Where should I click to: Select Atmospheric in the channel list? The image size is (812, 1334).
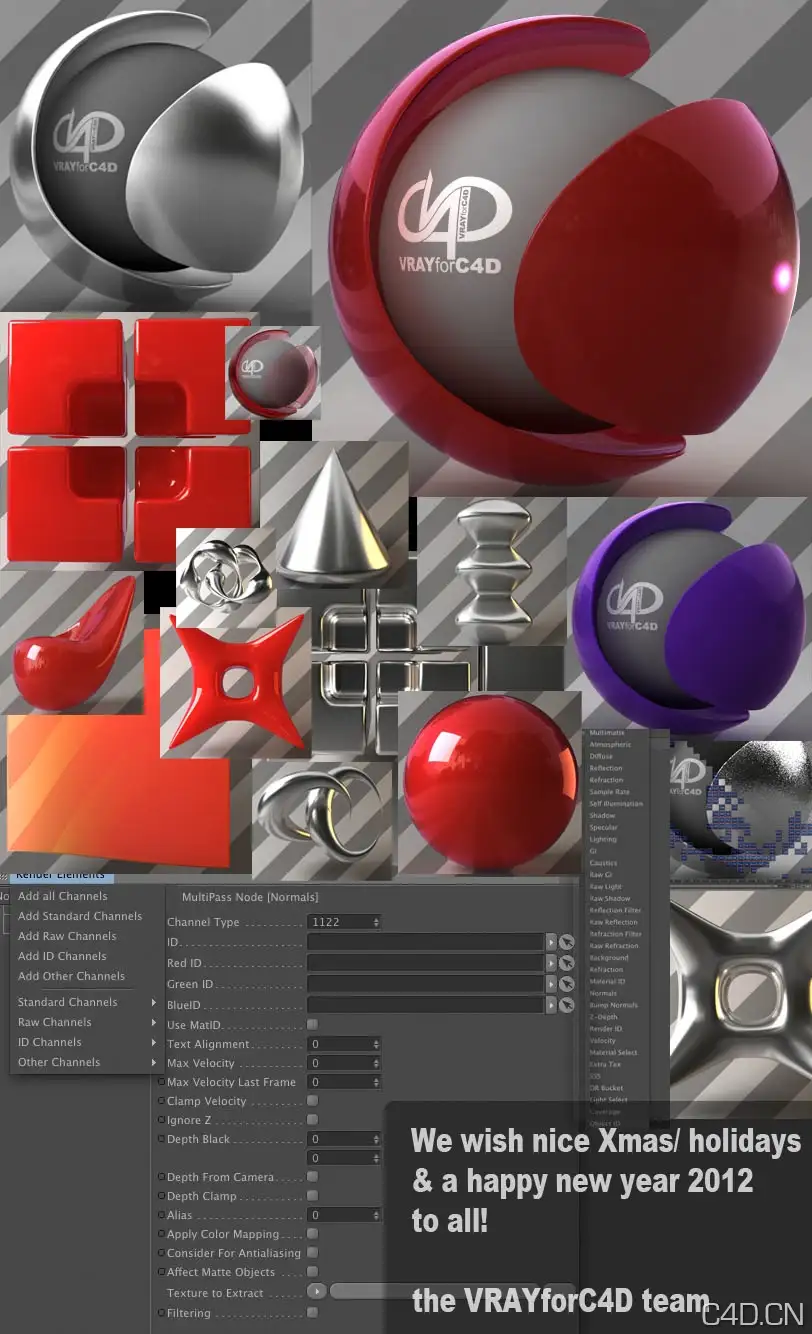coord(610,745)
